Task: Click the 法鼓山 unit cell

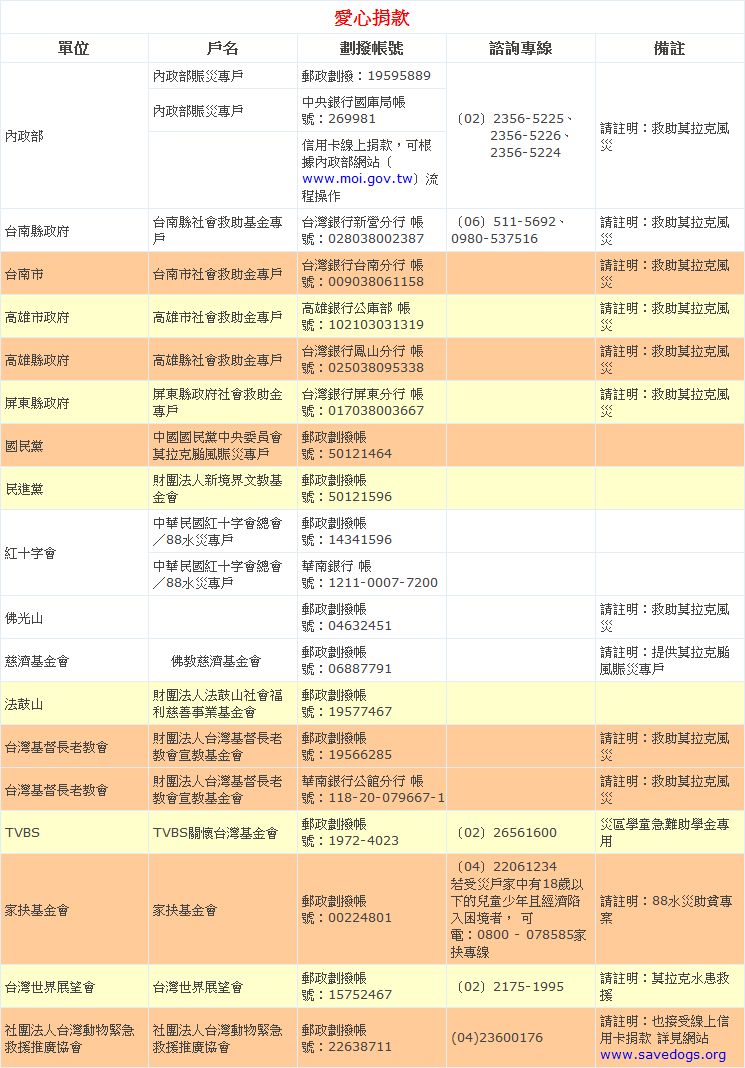Action: click(x=24, y=704)
